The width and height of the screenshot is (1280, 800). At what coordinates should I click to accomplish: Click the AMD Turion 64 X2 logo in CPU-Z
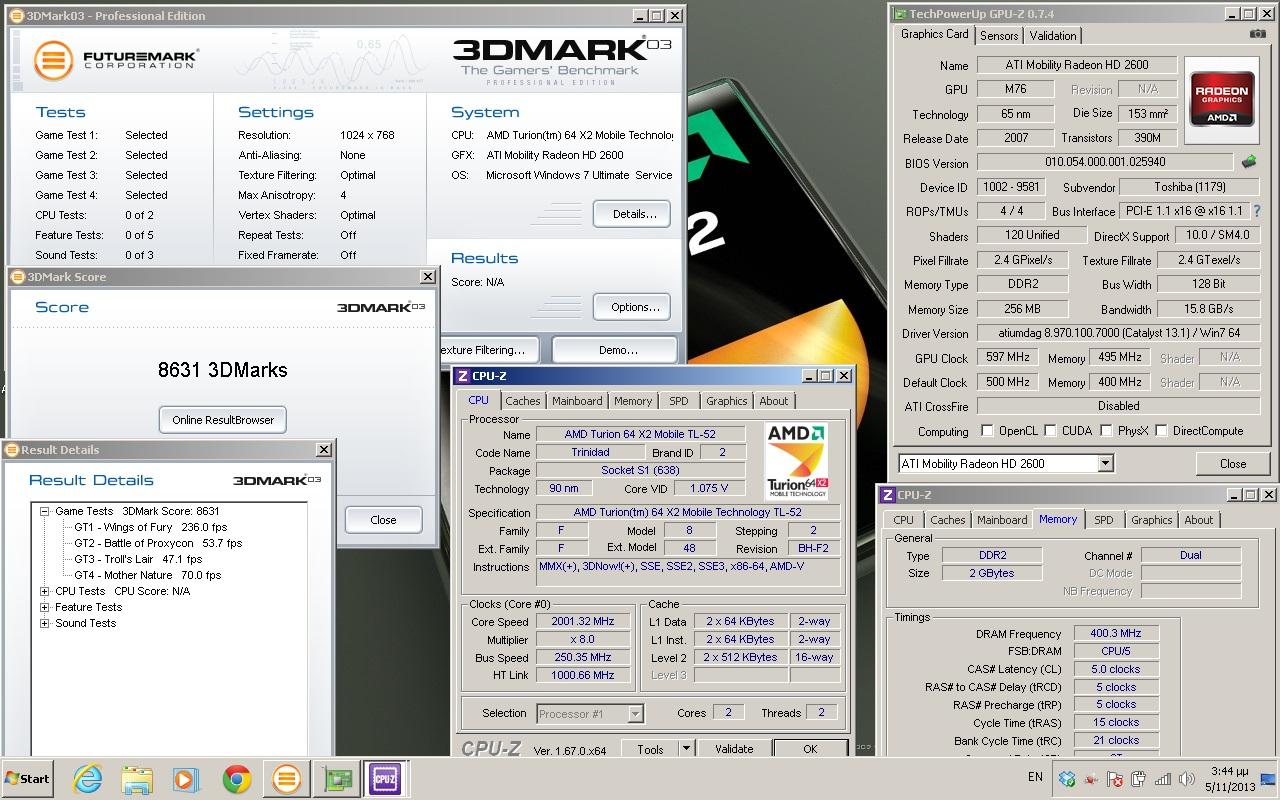coord(797,462)
